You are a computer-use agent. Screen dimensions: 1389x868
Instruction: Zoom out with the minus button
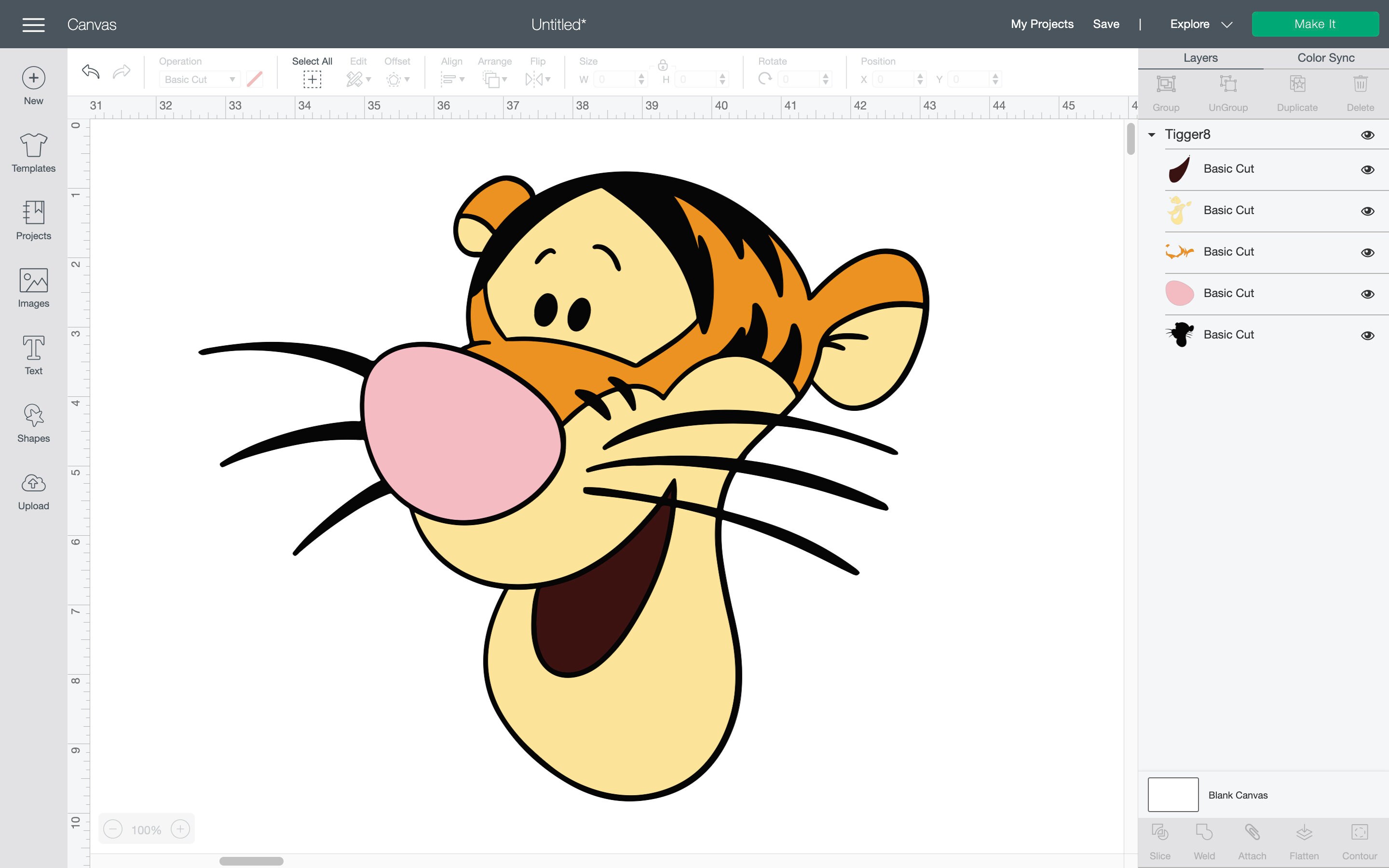click(113, 829)
